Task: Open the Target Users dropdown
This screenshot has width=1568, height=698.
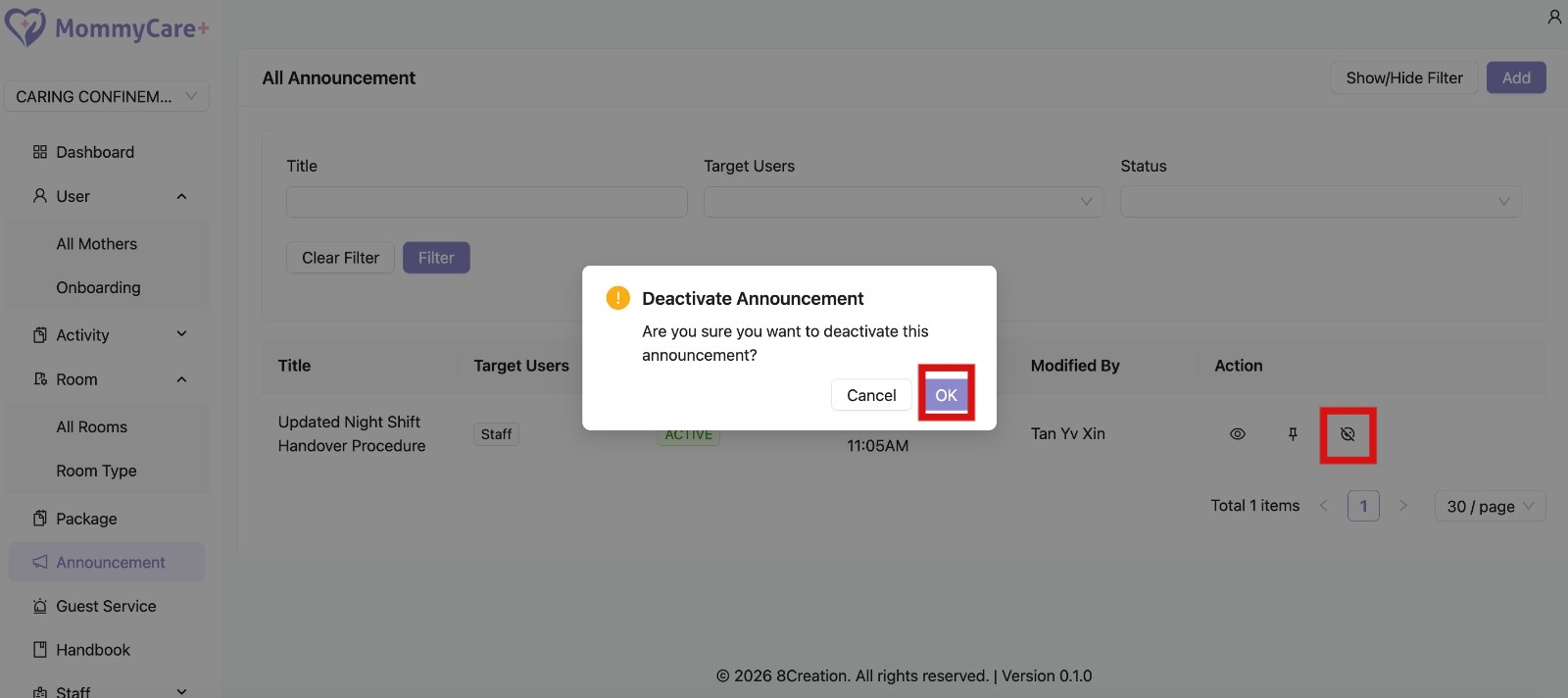Action: pyautogui.click(x=903, y=202)
